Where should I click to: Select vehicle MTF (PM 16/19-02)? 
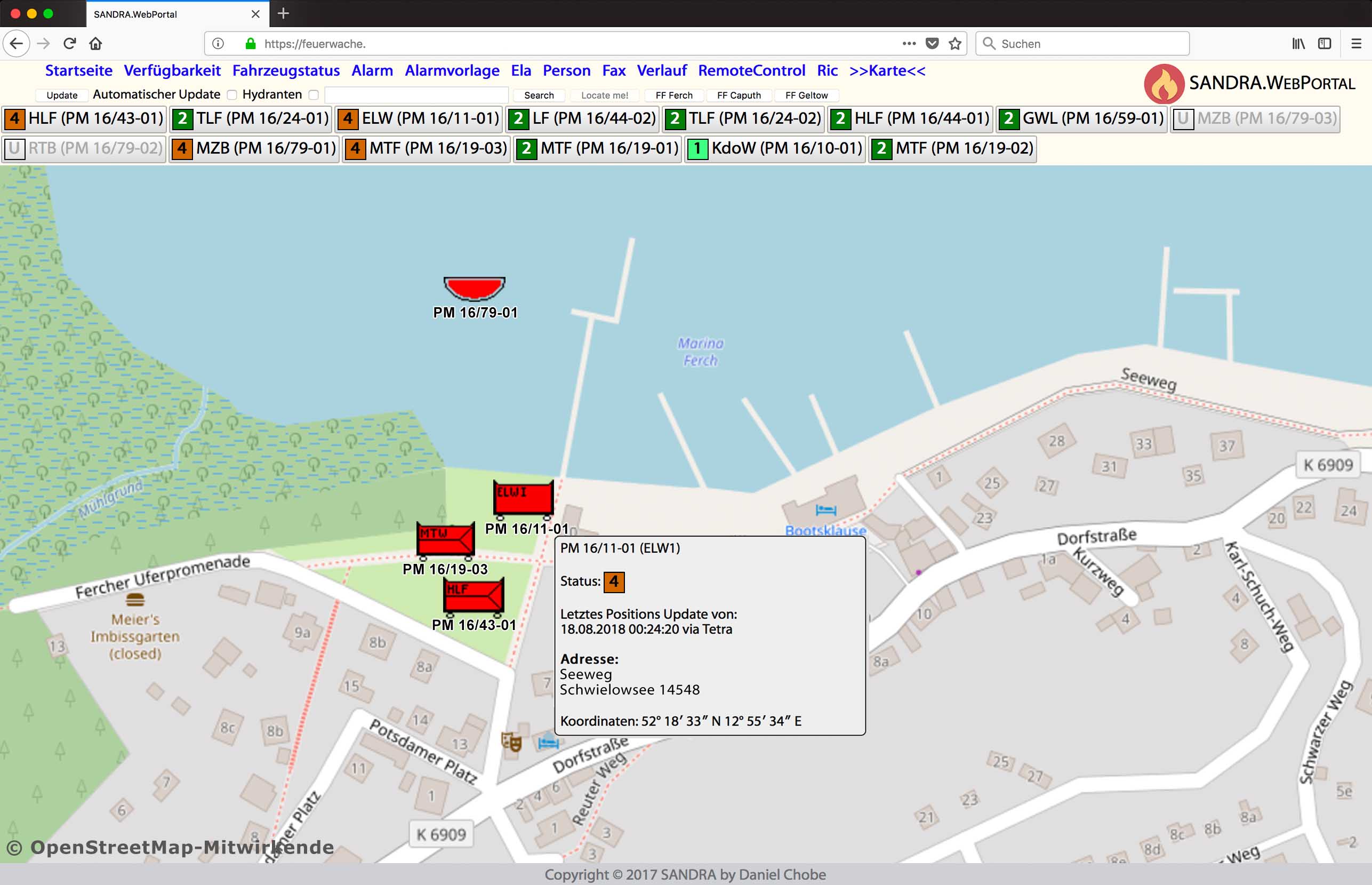click(952, 148)
